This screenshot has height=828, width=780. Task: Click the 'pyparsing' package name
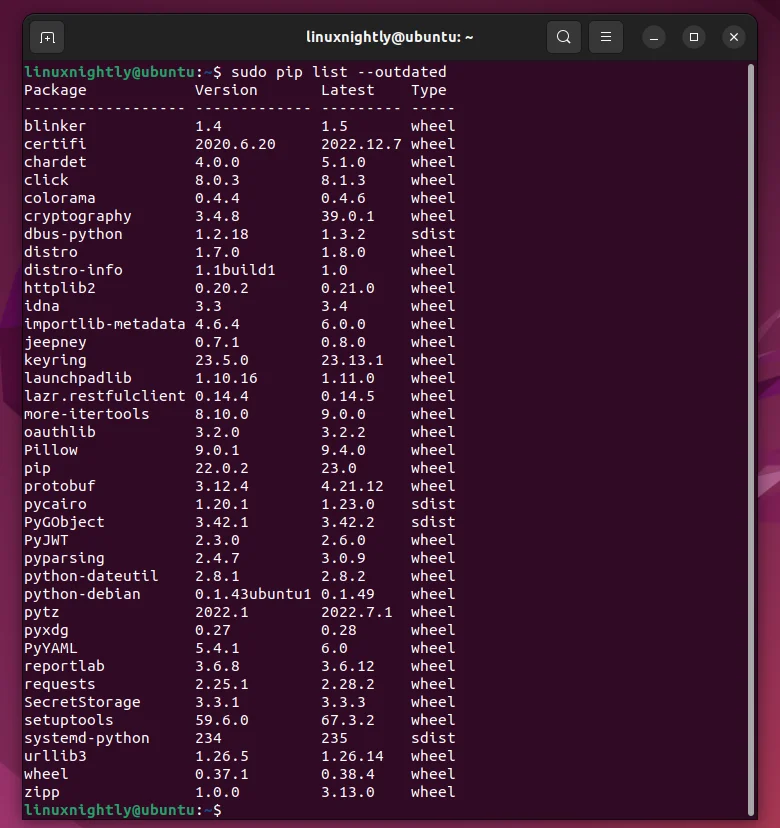(64, 558)
